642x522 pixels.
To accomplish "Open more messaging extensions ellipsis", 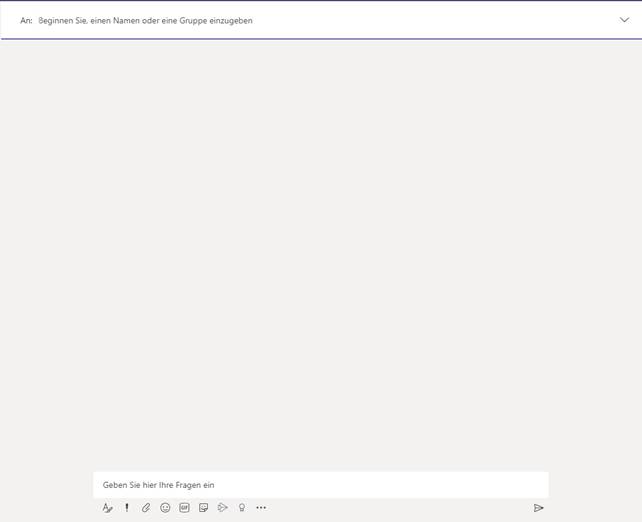I will [x=261, y=508].
